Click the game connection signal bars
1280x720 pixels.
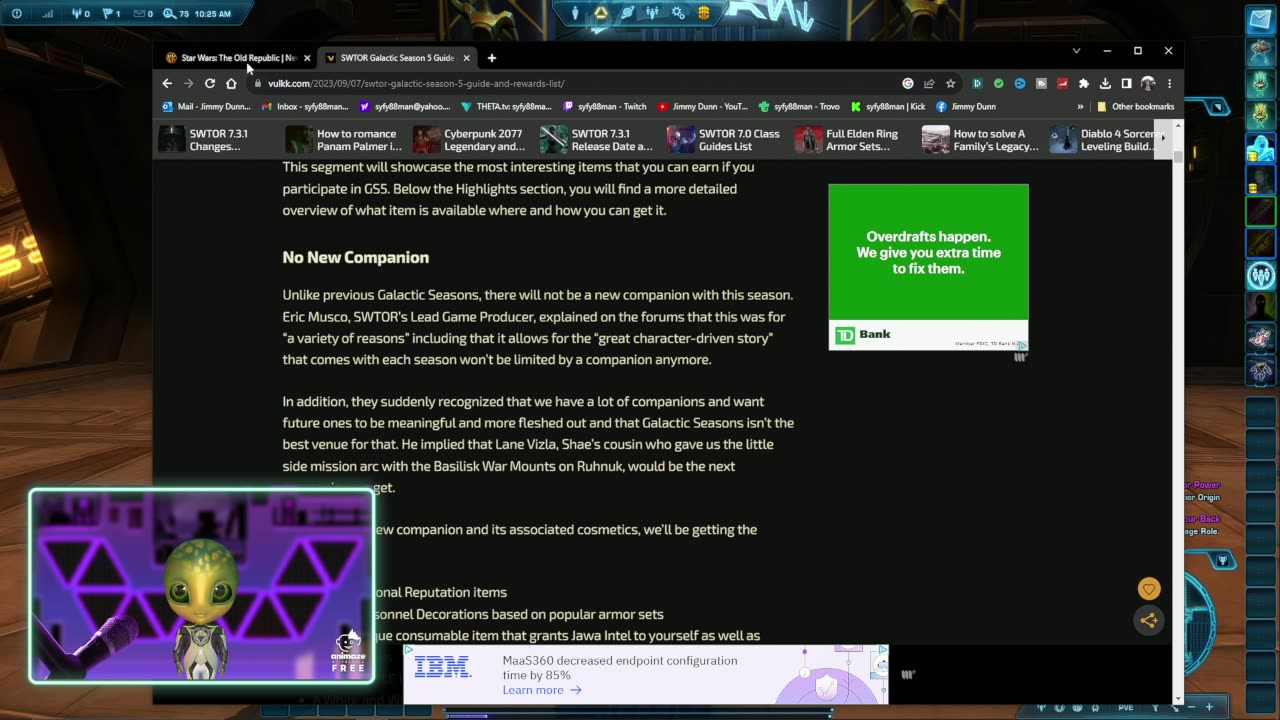[x=48, y=14]
